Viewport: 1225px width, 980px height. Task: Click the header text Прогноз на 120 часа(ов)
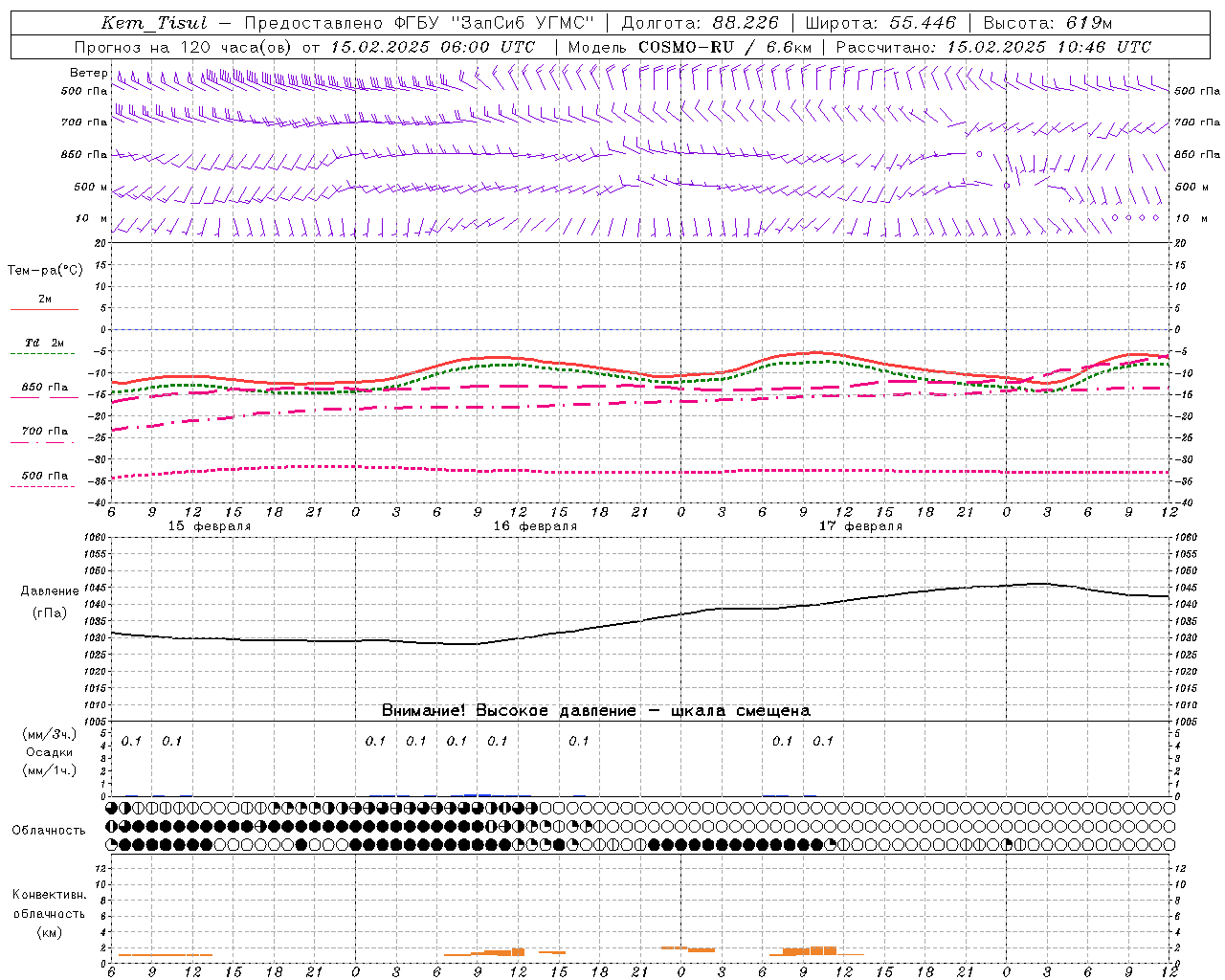pyautogui.click(x=185, y=47)
